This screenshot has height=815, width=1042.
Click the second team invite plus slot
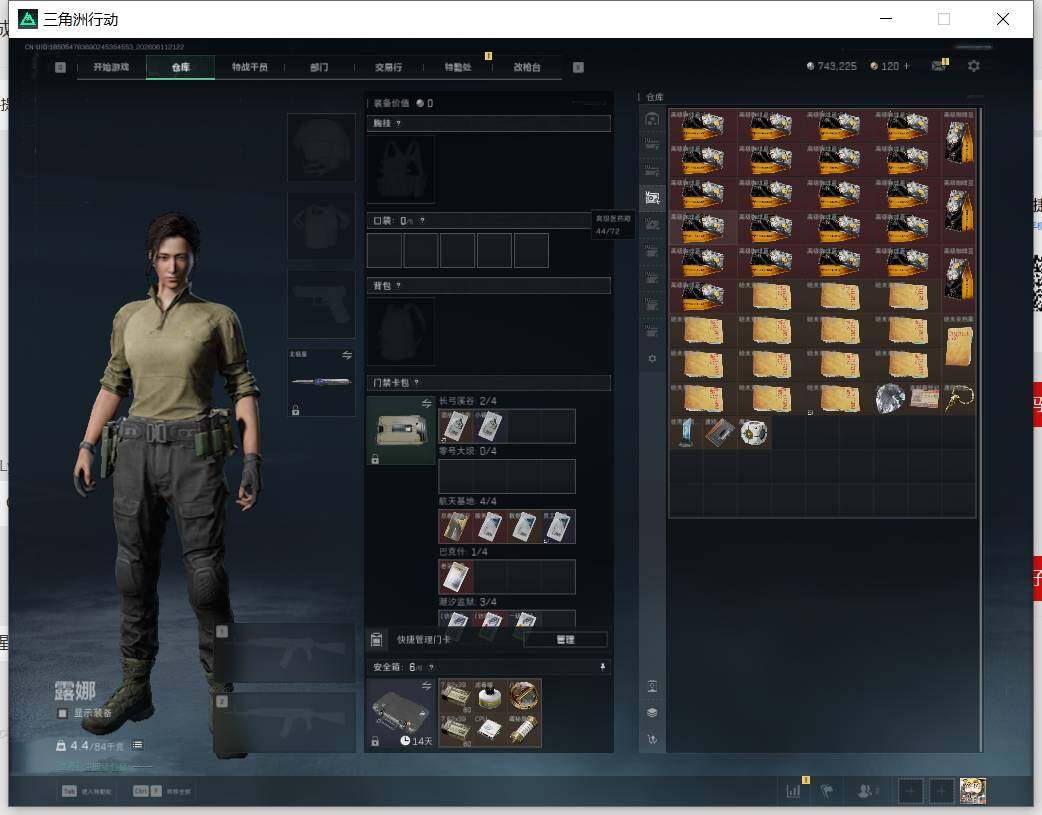coord(941,791)
